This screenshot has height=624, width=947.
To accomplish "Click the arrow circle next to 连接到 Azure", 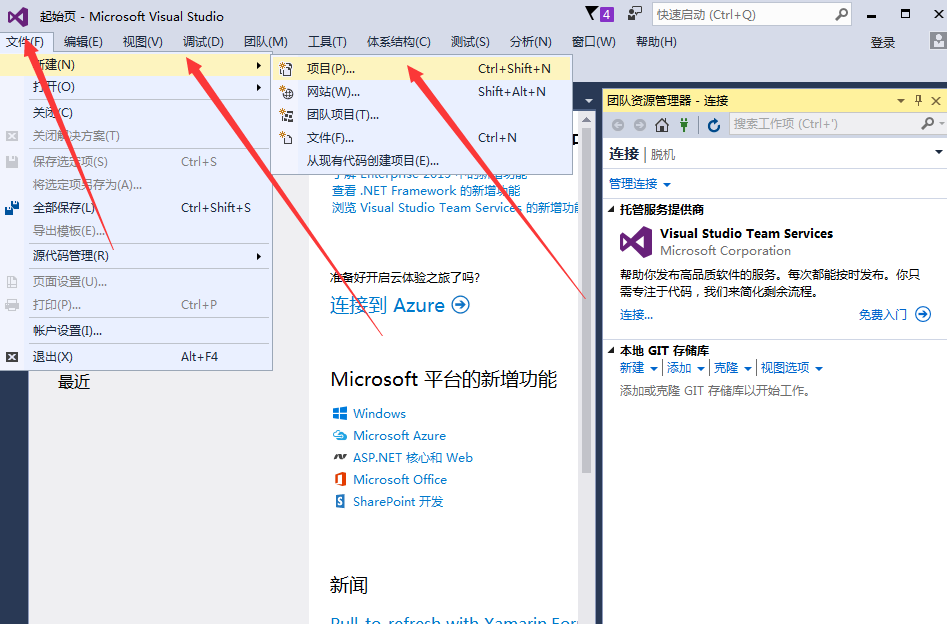I will point(460,304).
